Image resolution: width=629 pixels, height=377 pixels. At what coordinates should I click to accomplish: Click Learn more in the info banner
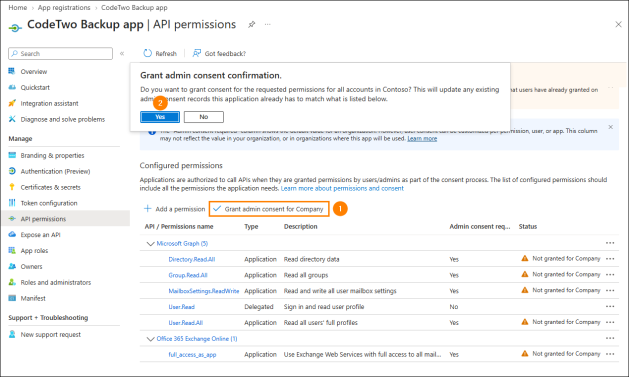pyautogui.click(x=422, y=138)
